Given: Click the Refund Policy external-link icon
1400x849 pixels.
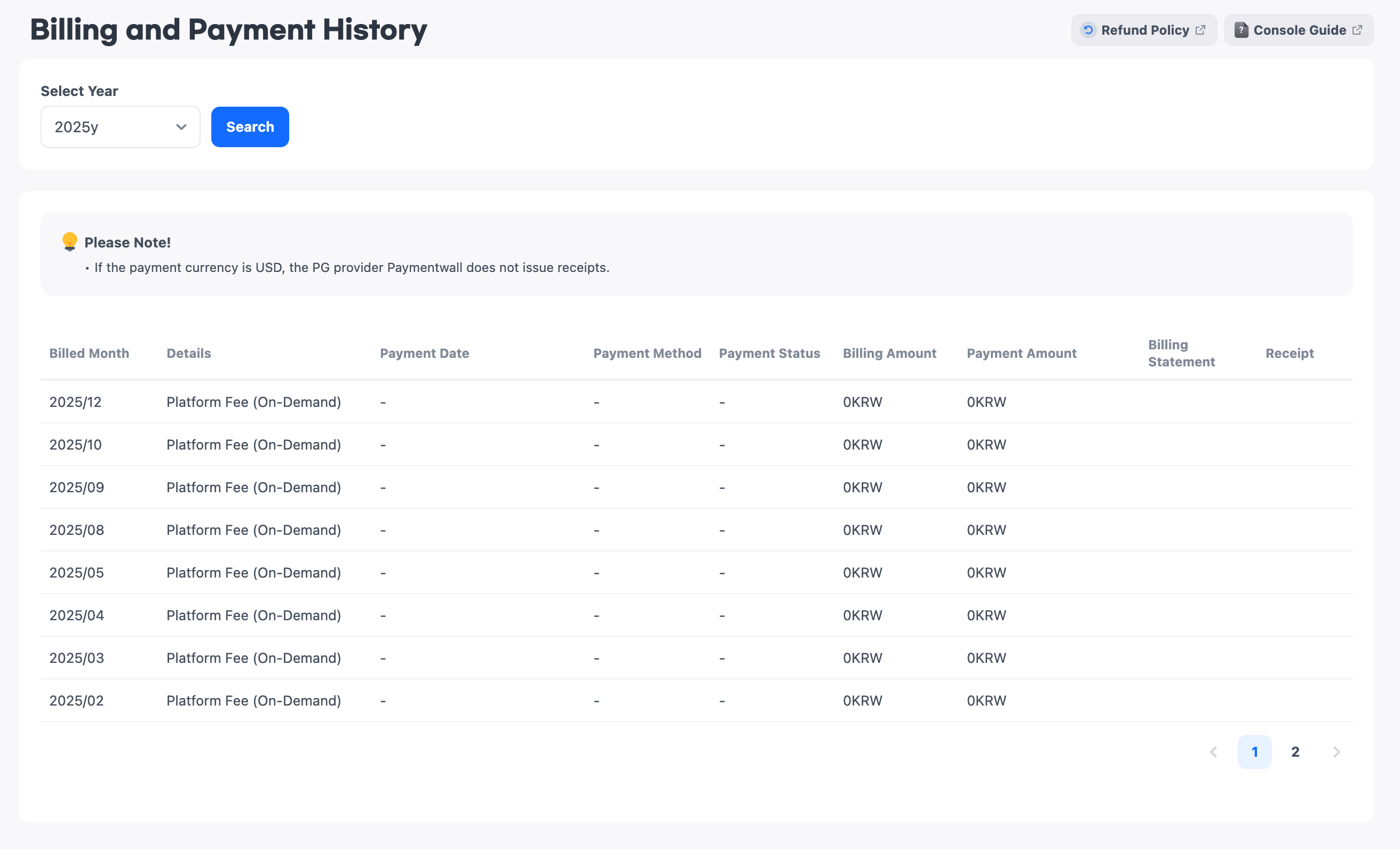Looking at the screenshot, I should coord(1200,30).
